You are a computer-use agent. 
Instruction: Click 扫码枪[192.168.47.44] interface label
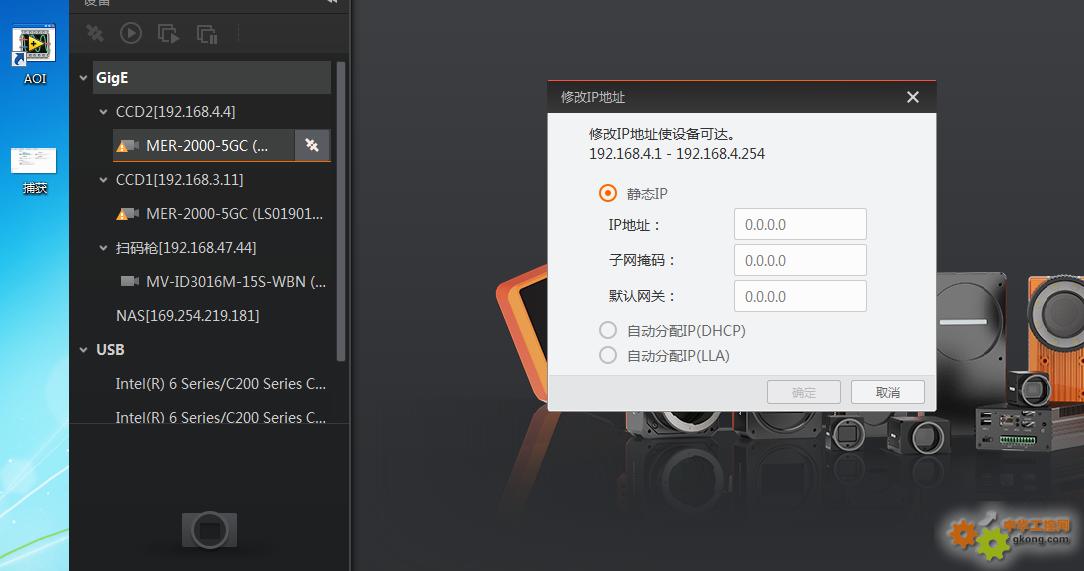click(186, 247)
